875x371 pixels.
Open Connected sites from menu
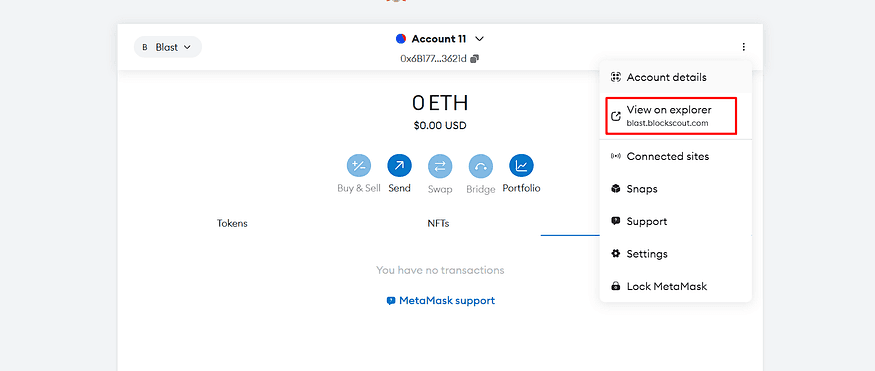point(676,156)
